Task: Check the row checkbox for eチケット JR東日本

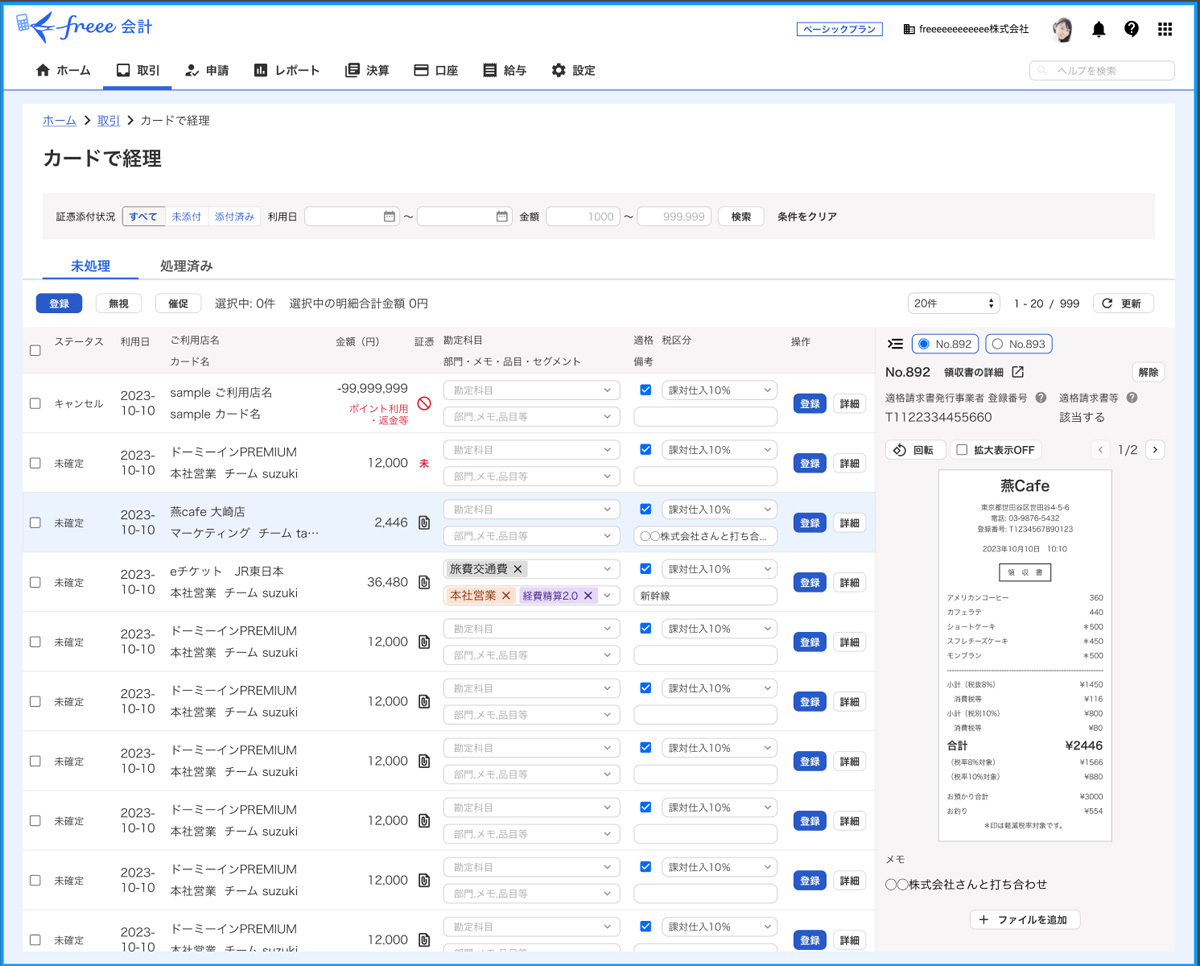Action: pos(35,582)
